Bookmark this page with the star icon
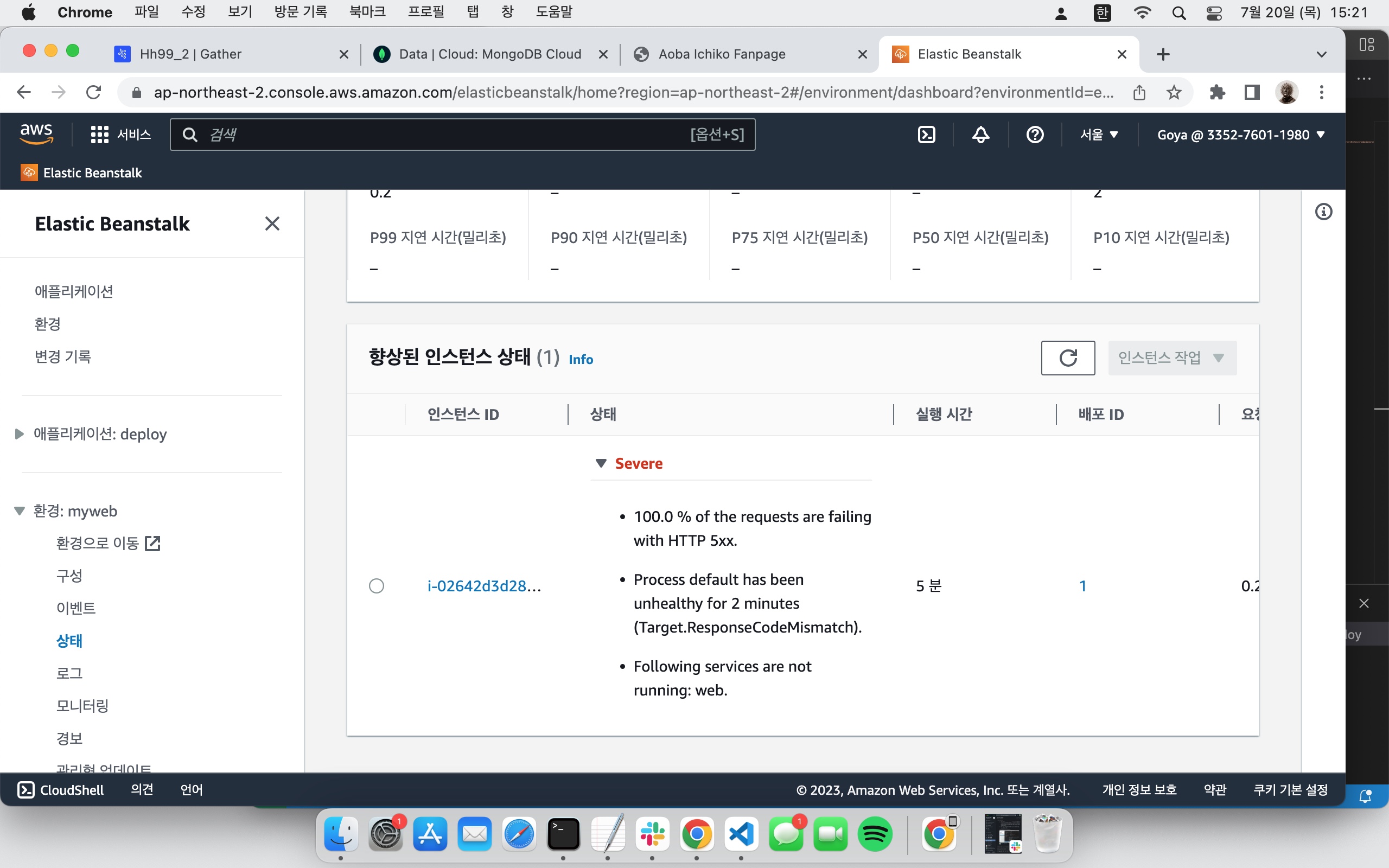Image resolution: width=1389 pixels, height=868 pixels. (x=1174, y=92)
